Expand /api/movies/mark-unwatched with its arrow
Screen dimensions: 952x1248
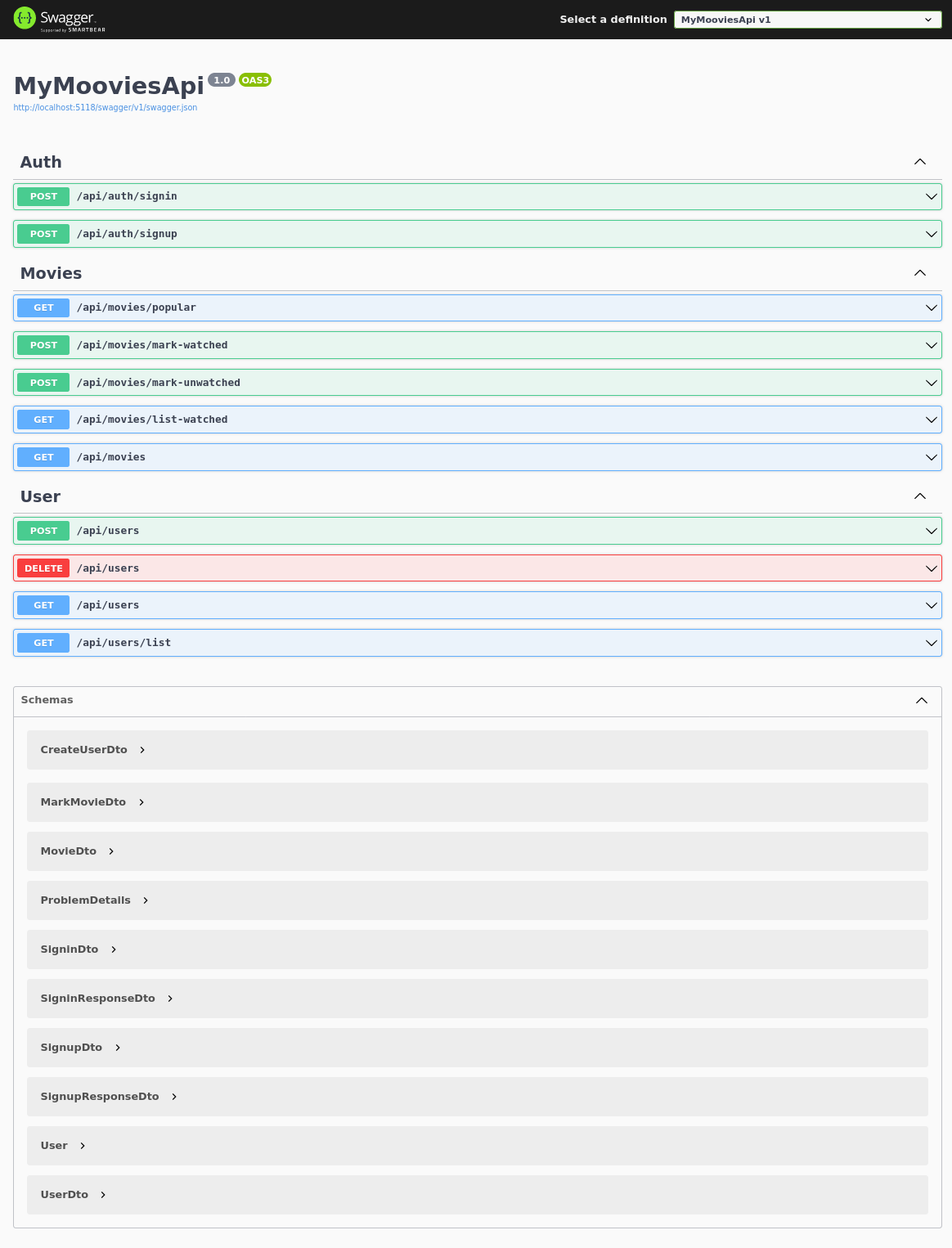(x=931, y=383)
